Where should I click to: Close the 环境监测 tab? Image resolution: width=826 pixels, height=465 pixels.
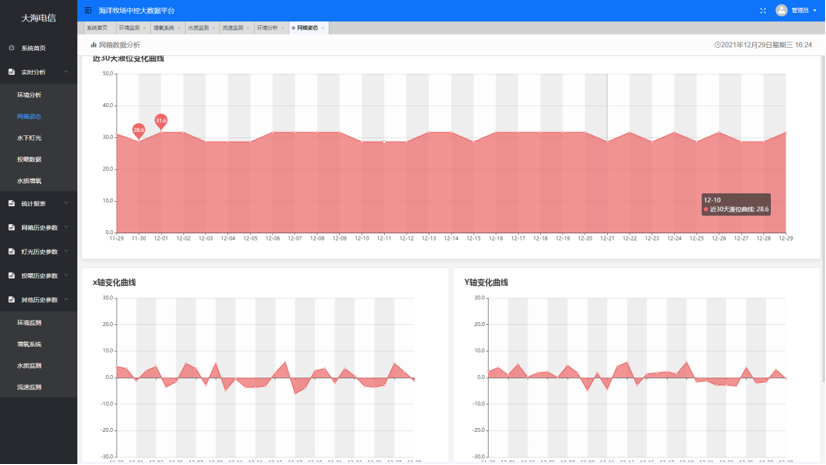(x=144, y=28)
